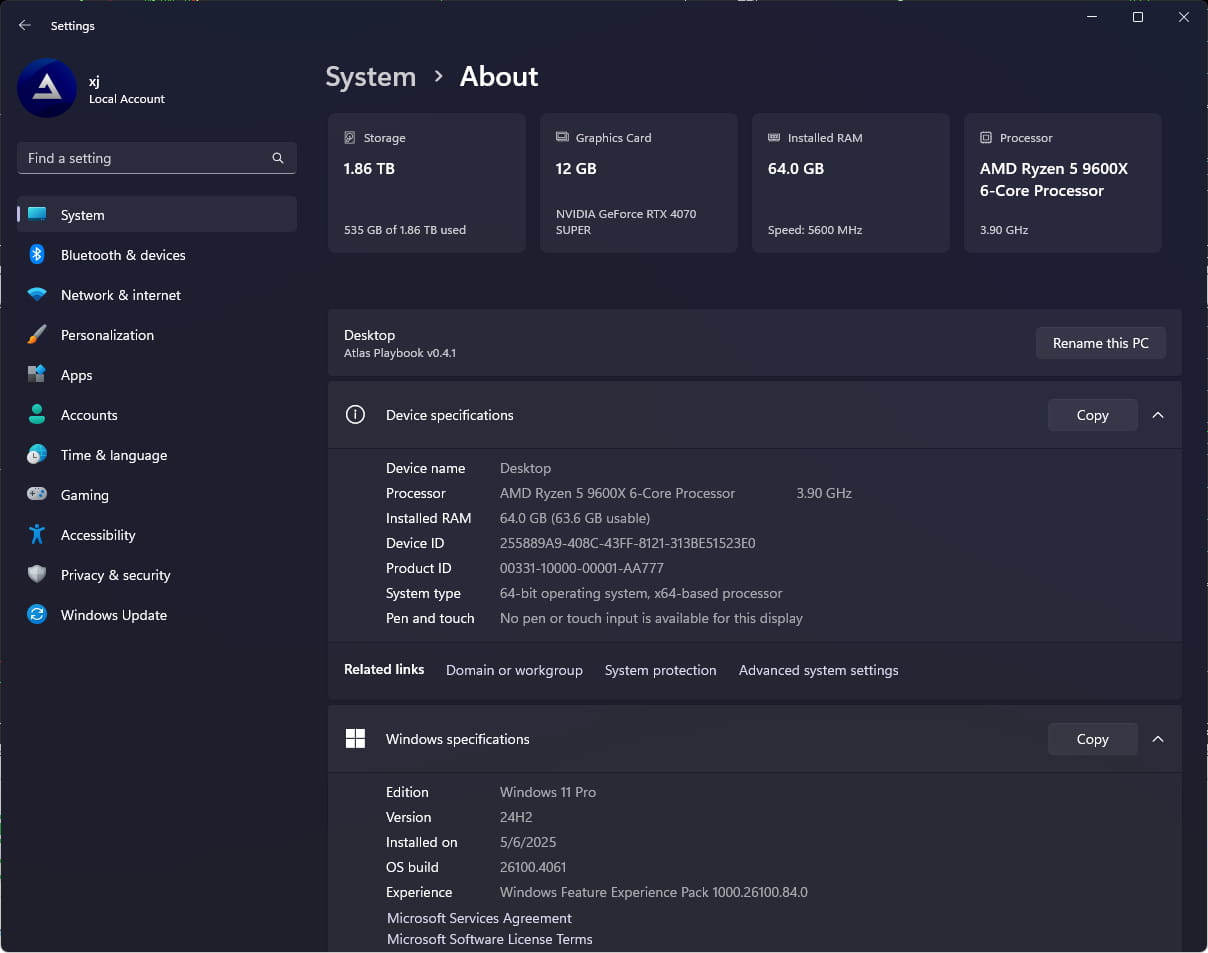Open Accessibility settings page
Viewport: 1208px width, 953px height.
[x=157, y=535]
